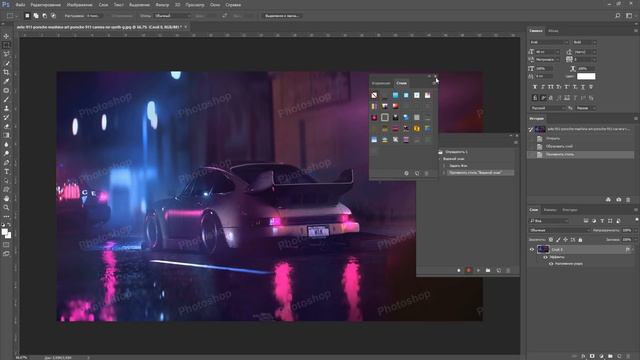Close the open document tab
The height and width of the screenshot is (360, 640).
coord(185,27)
